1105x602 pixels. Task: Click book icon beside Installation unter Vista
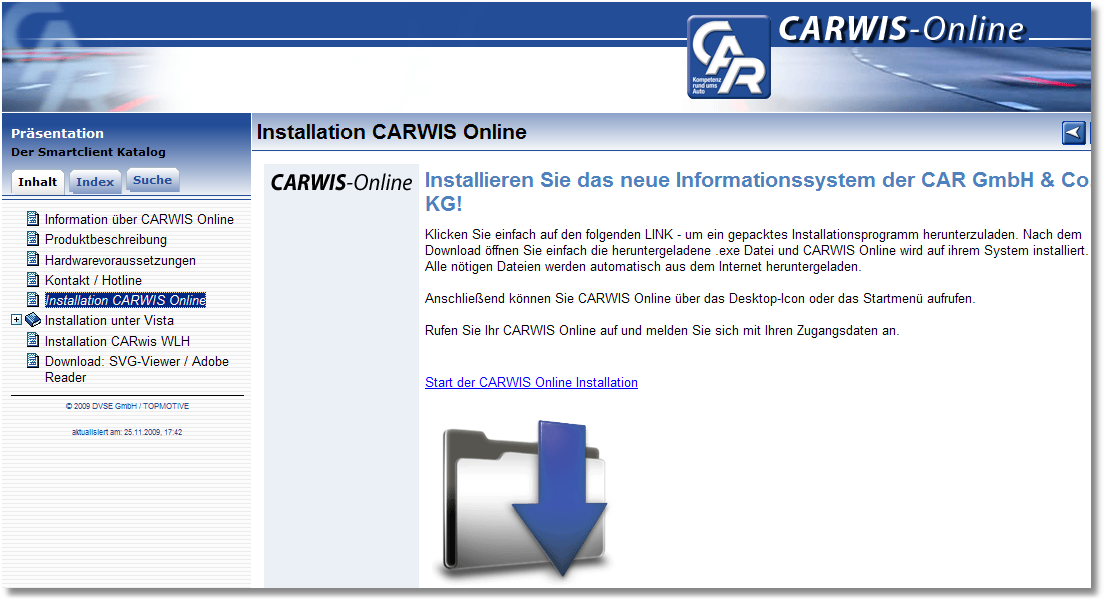pos(33,320)
